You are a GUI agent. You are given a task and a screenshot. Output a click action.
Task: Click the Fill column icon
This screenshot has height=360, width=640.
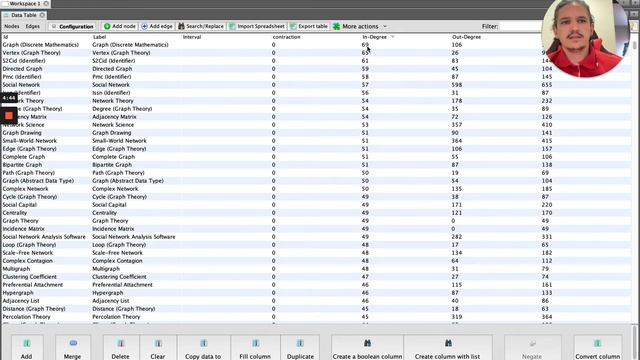pyautogui.click(x=255, y=344)
